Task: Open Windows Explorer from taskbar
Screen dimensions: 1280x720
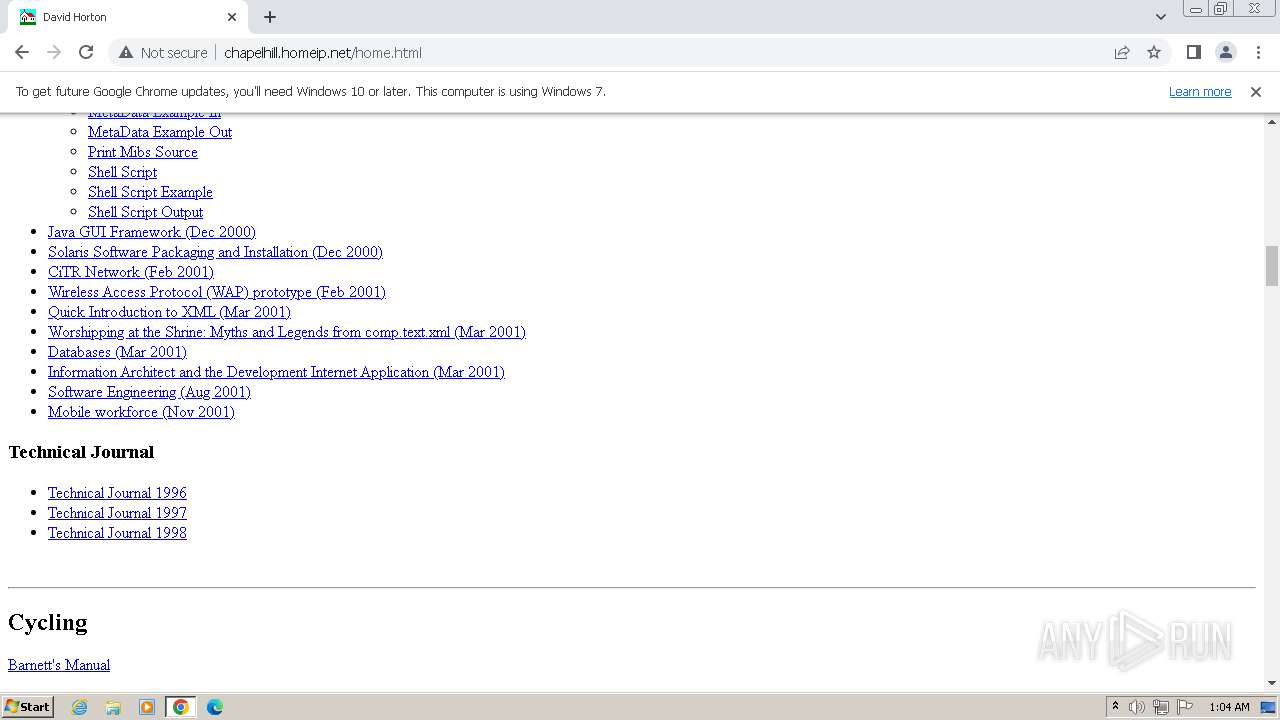Action: point(113,707)
